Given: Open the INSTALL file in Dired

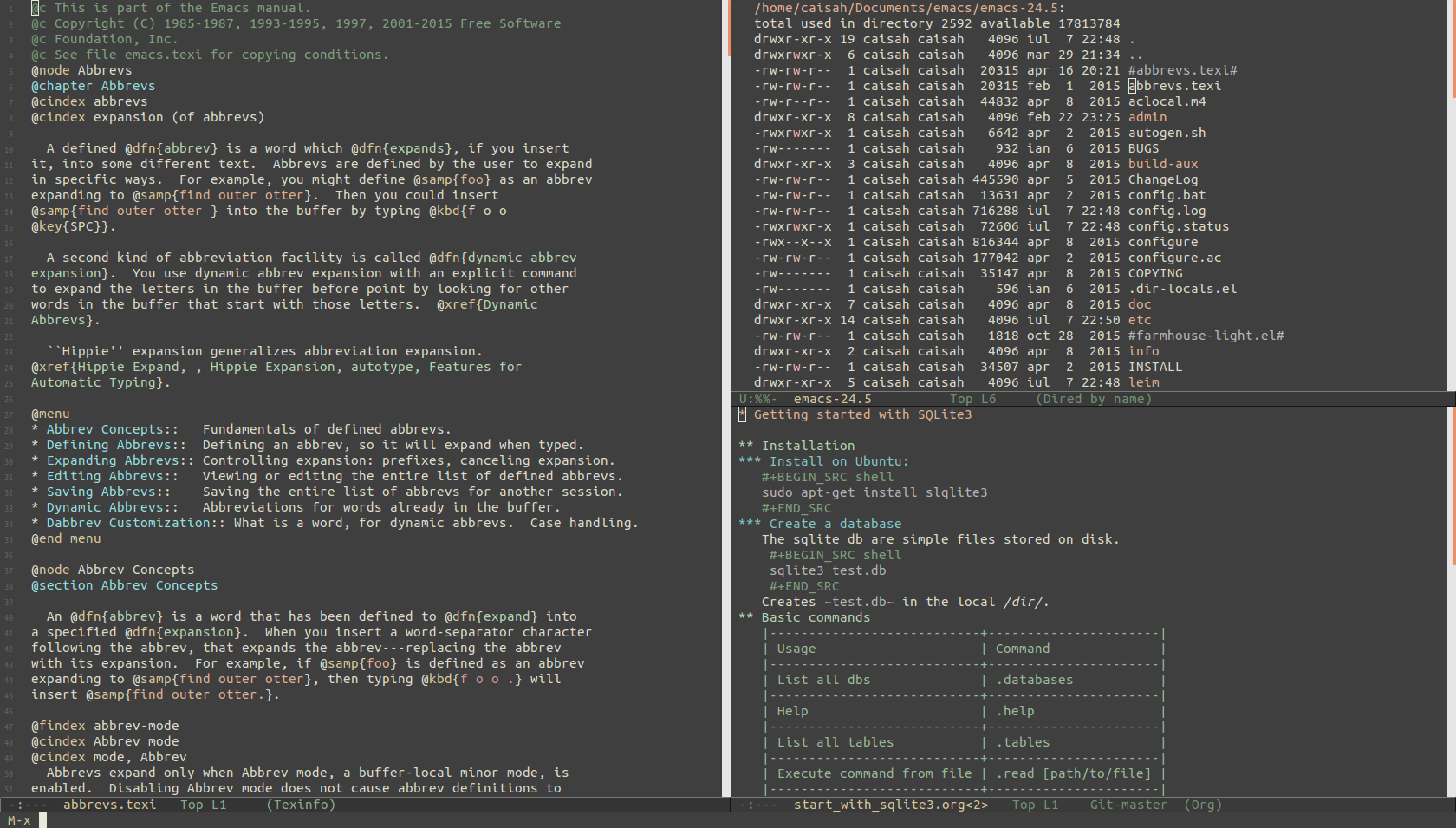Looking at the screenshot, I should pos(1155,367).
